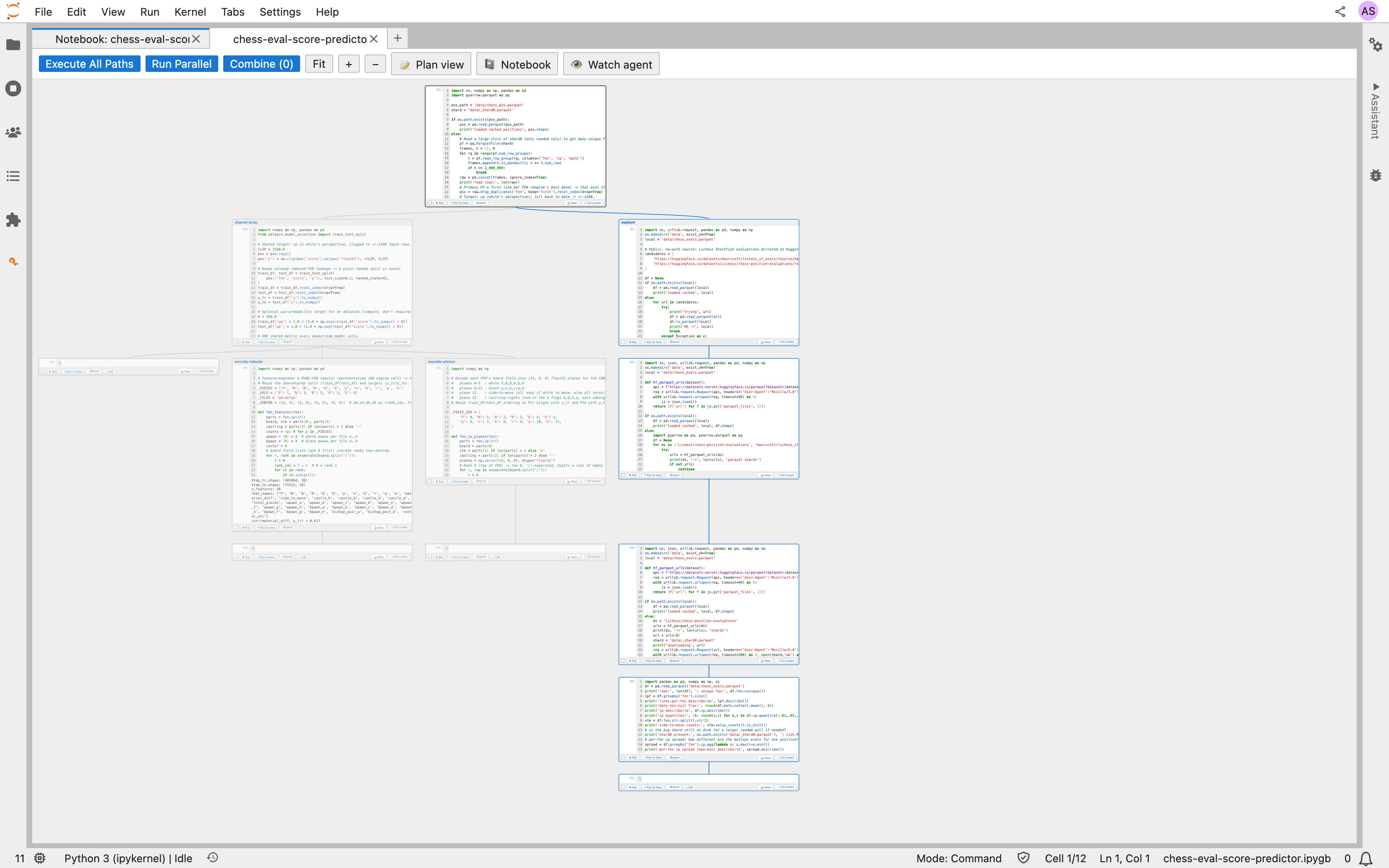This screenshot has height=868, width=1389.
Task: Click Execute All Paths button
Action: 90,64
